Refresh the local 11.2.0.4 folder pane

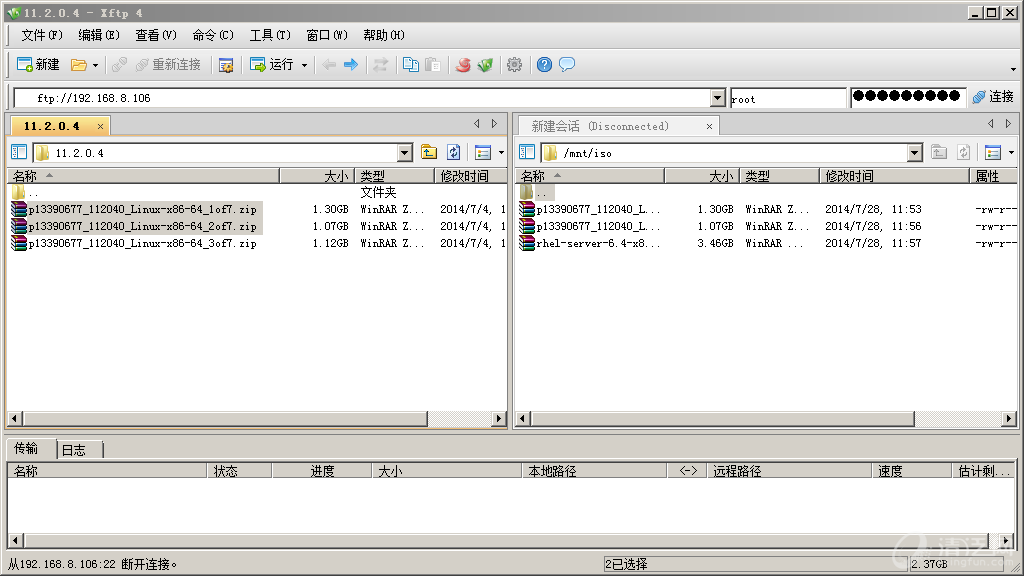click(x=453, y=153)
